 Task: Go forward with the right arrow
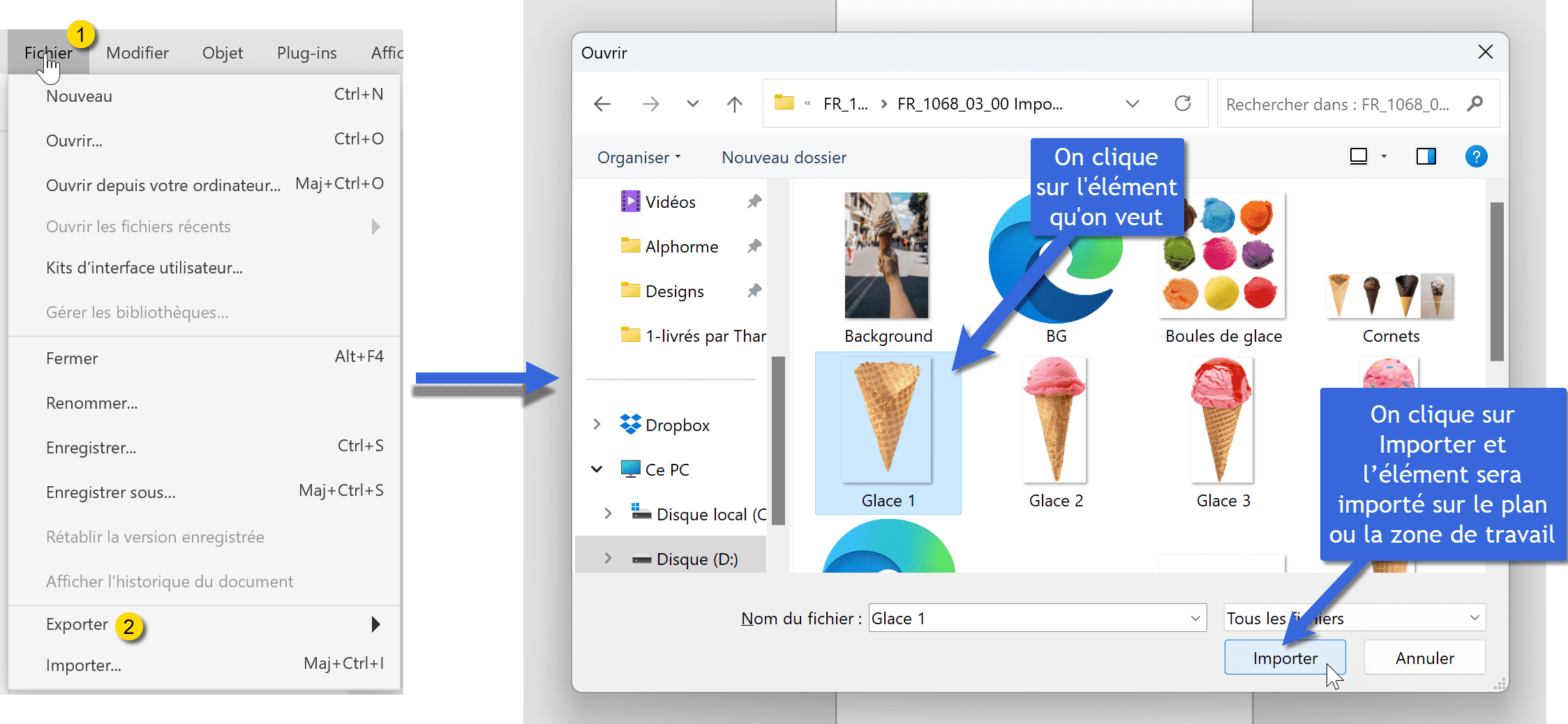651,104
